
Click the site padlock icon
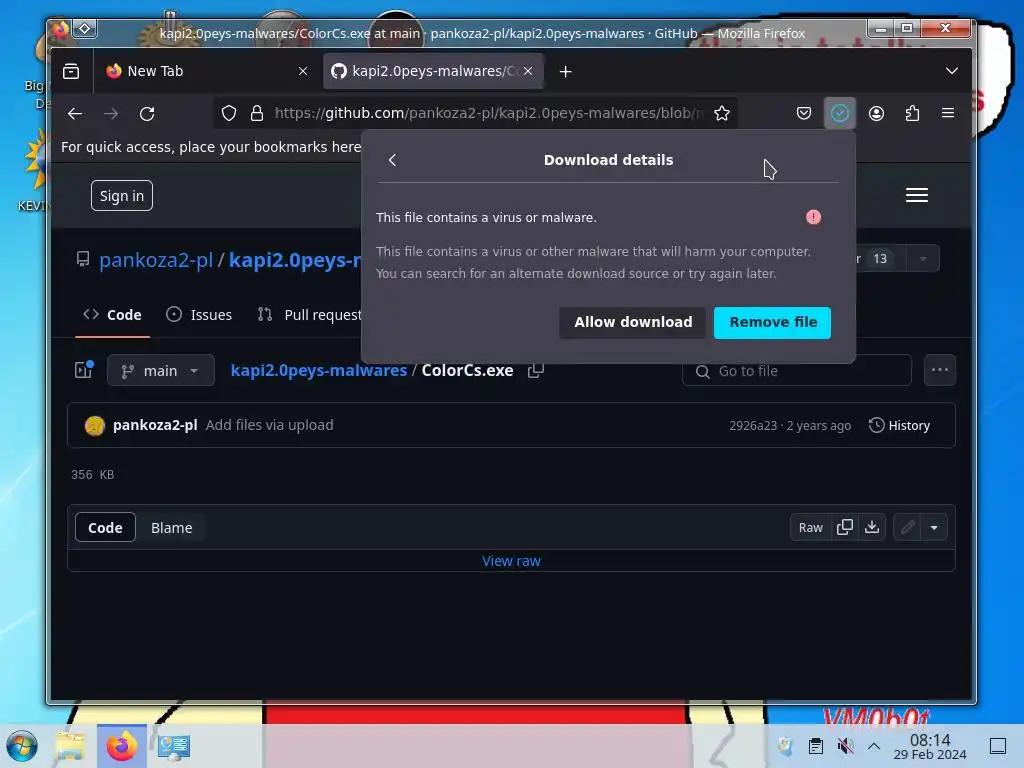257,114
